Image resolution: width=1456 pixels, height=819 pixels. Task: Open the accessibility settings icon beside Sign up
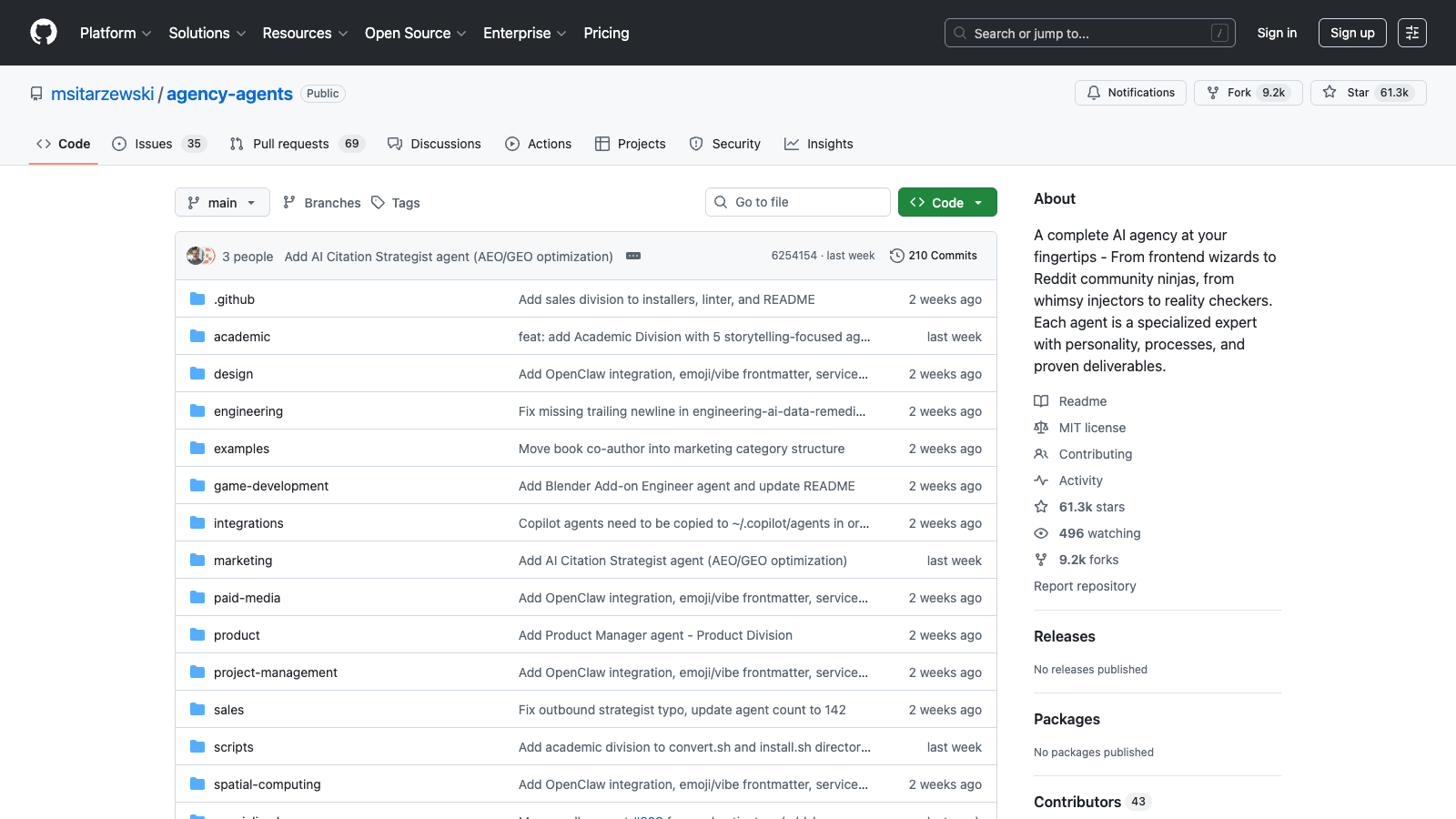1411,33
